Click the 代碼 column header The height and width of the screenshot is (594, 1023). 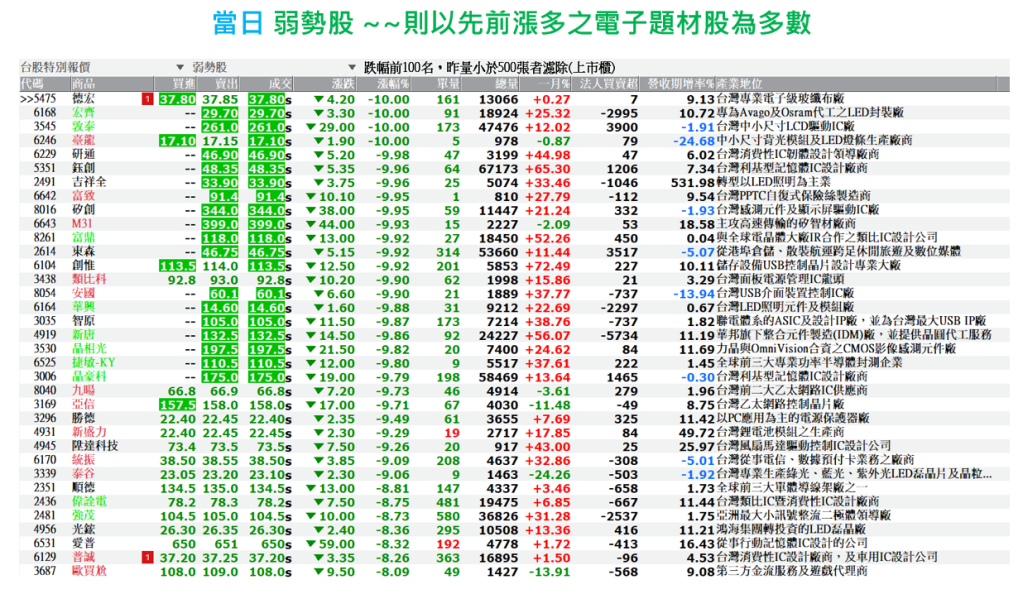(32, 83)
